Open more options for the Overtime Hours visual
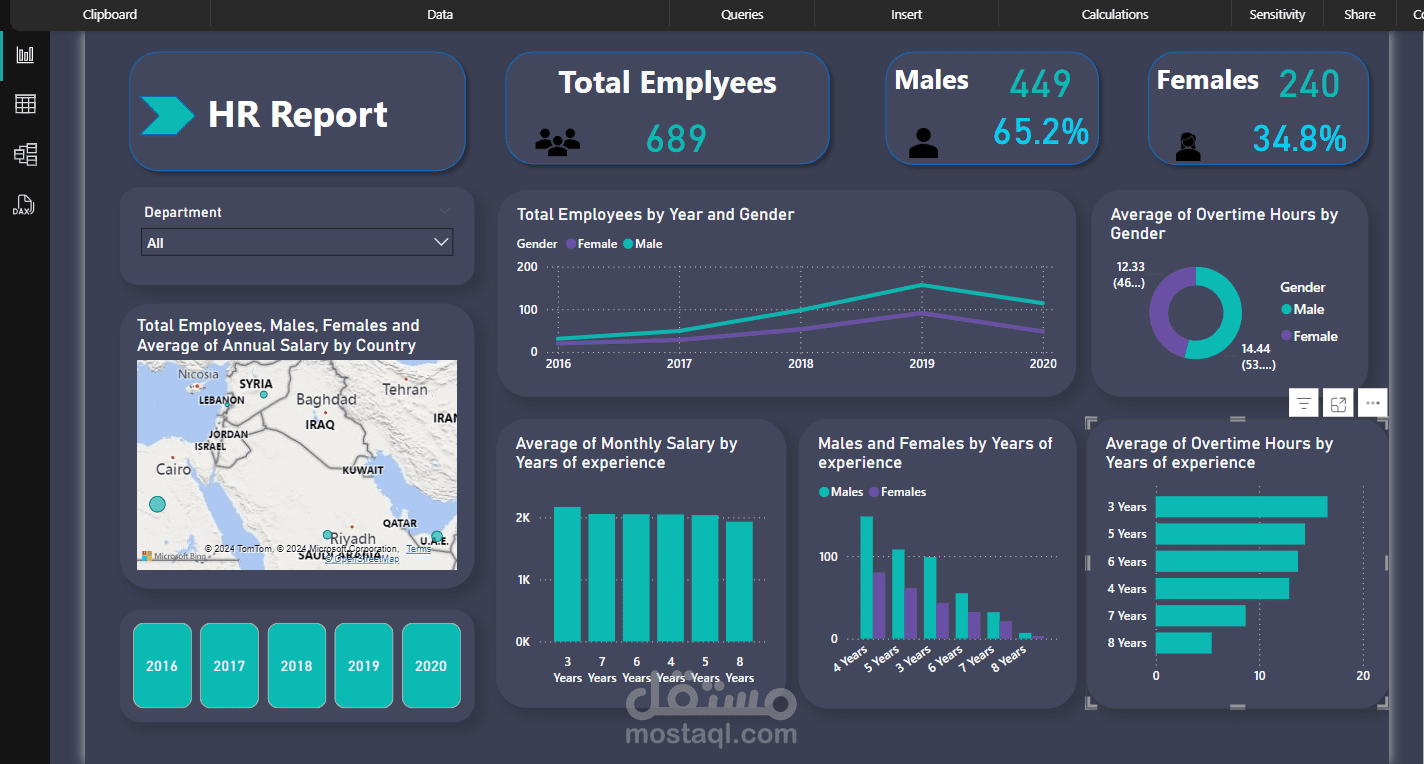1424x764 pixels. pyautogui.click(x=1372, y=402)
